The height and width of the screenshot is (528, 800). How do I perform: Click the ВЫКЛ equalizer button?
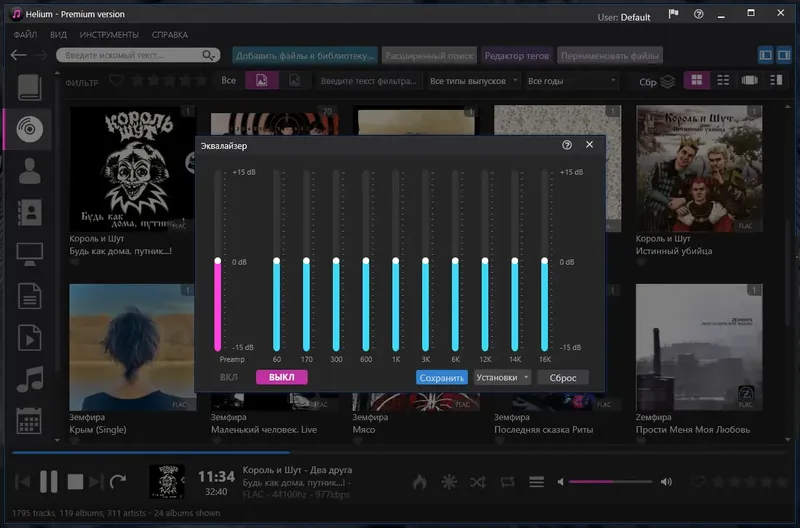point(282,377)
